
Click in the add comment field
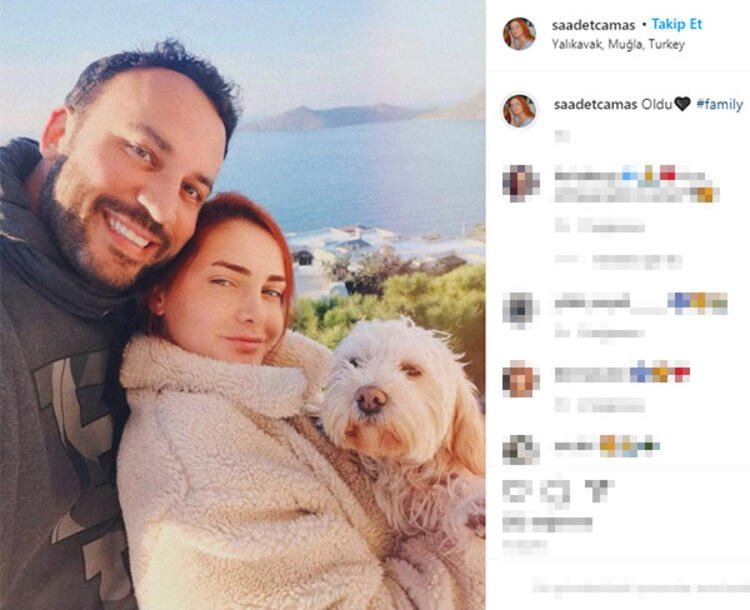coord(640,588)
